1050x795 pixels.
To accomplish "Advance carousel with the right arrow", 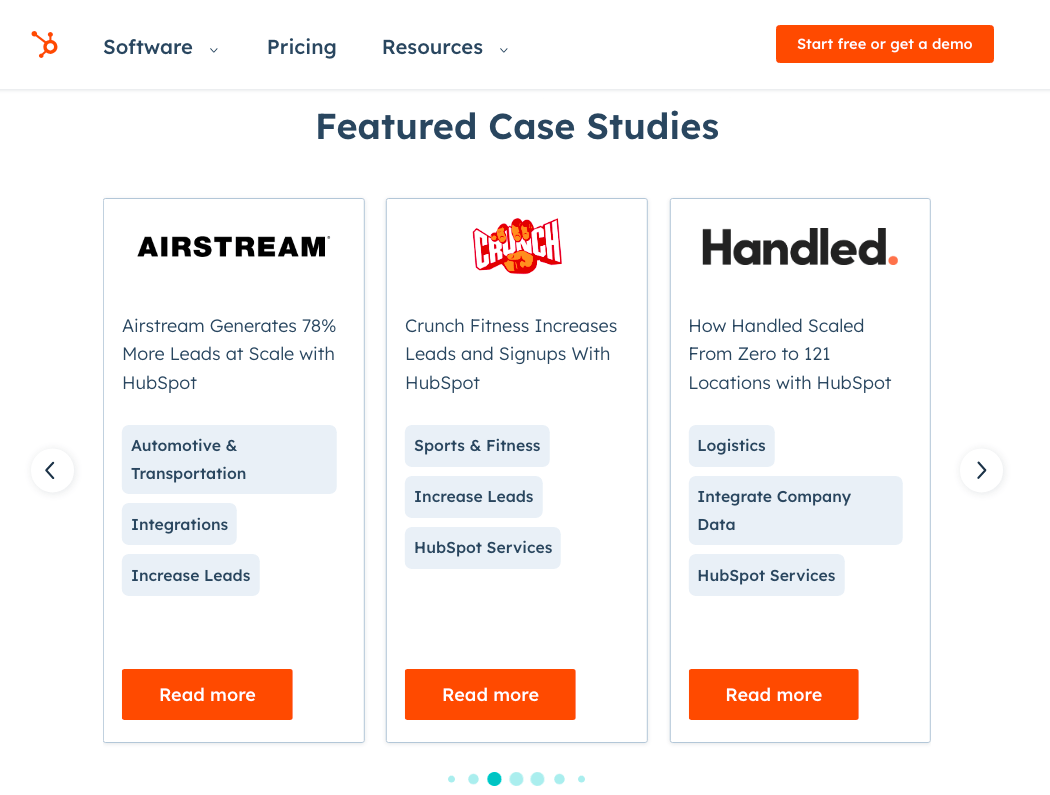I will [981, 470].
